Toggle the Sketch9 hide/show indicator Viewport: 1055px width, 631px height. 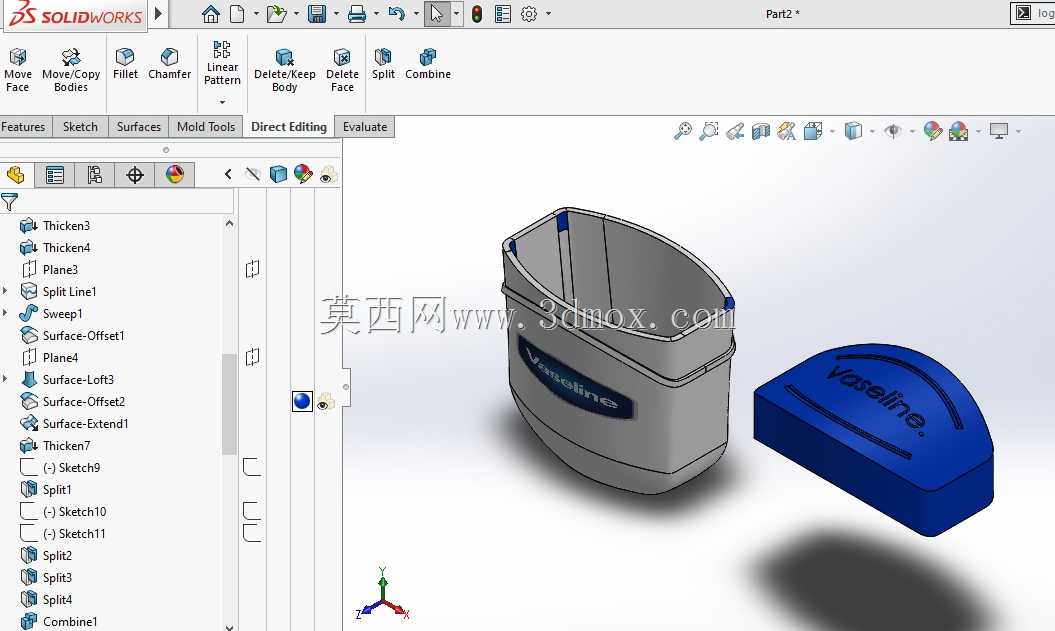pos(252,467)
